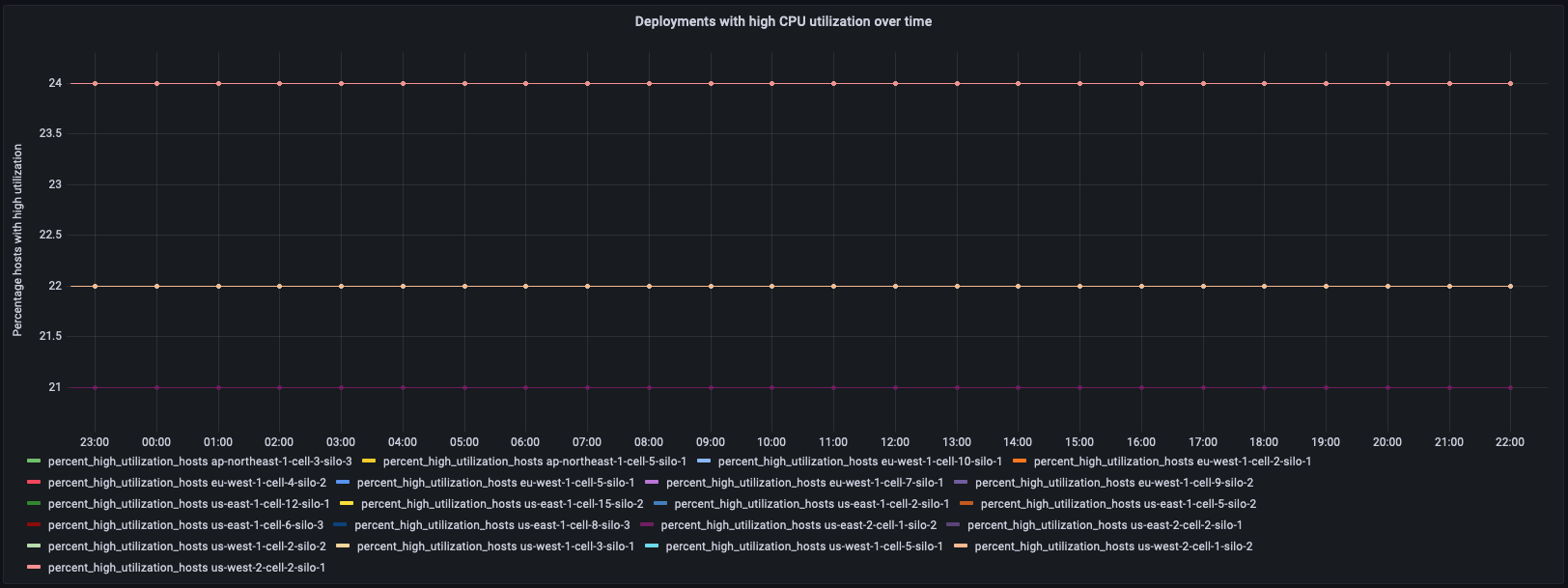Image resolution: width=1568 pixels, height=588 pixels.
Task: Click the green color swatch for ap-northeast-1-cell-3-silo-3
Action: coord(34,462)
